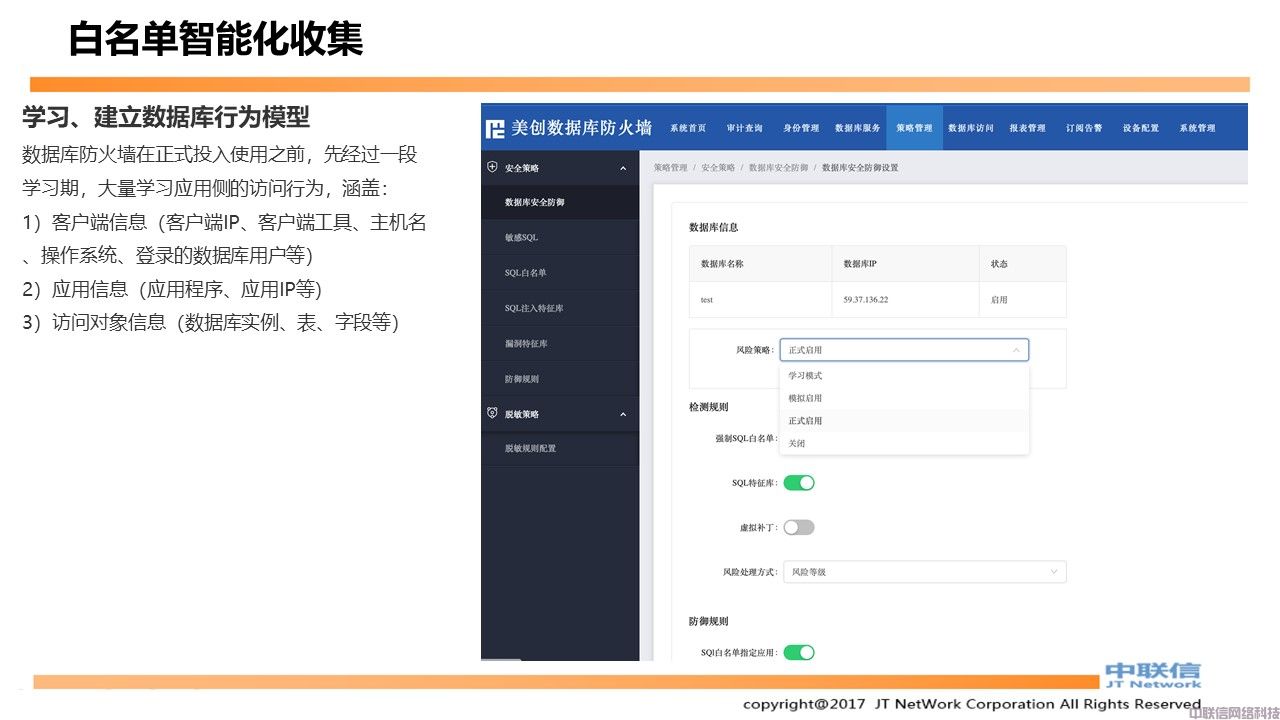The width and height of the screenshot is (1280, 720).
Task: Open the 报表管理 top menu
Action: (1027, 128)
